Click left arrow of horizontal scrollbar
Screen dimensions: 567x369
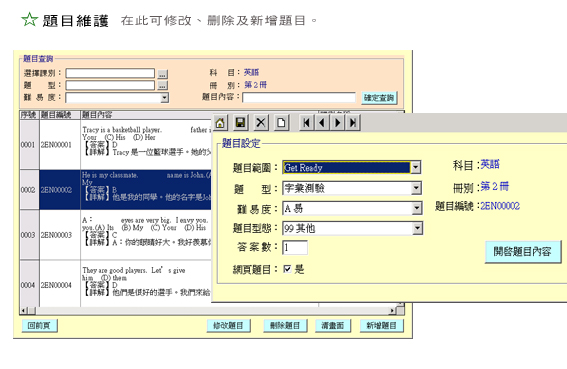point(24,310)
